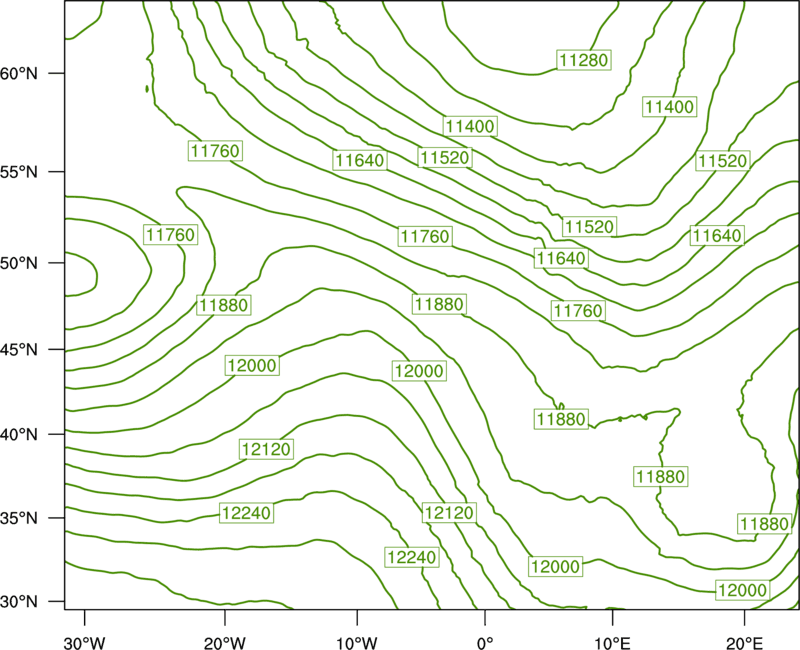Click the 60°N latitude axis label
The height and width of the screenshot is (650, 800).
pos(19,73)
